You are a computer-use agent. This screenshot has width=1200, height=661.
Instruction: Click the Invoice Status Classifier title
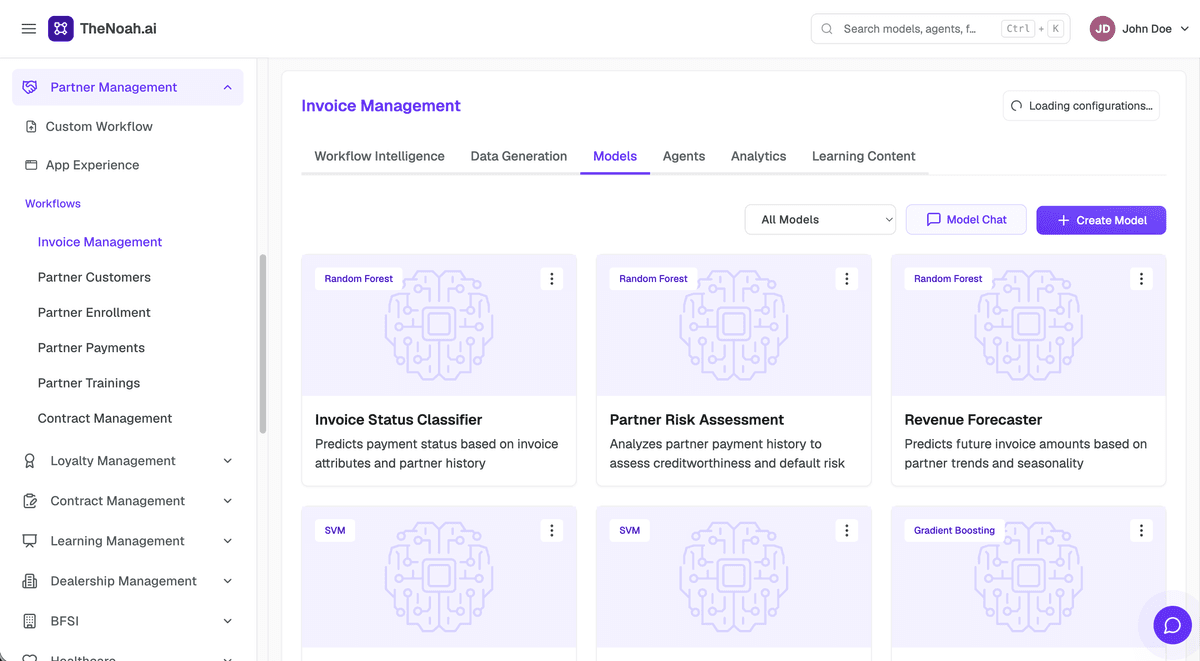click(399, 420)
